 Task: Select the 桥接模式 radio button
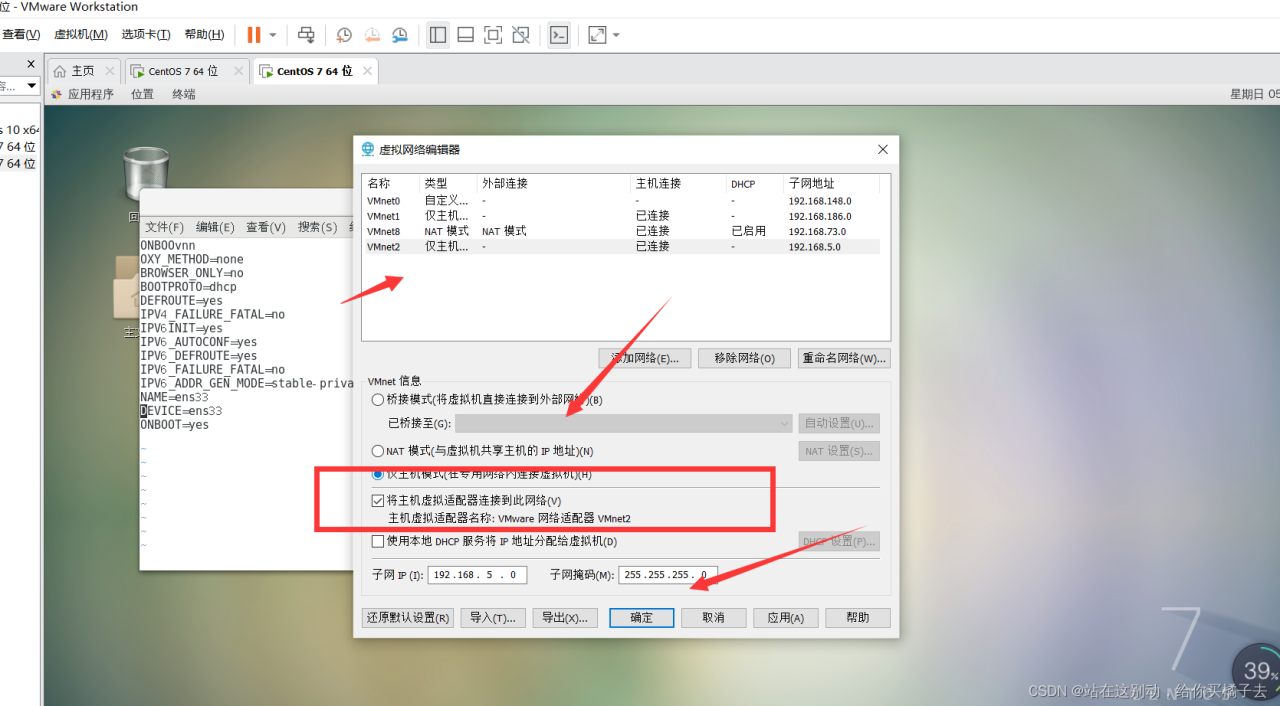378,400
